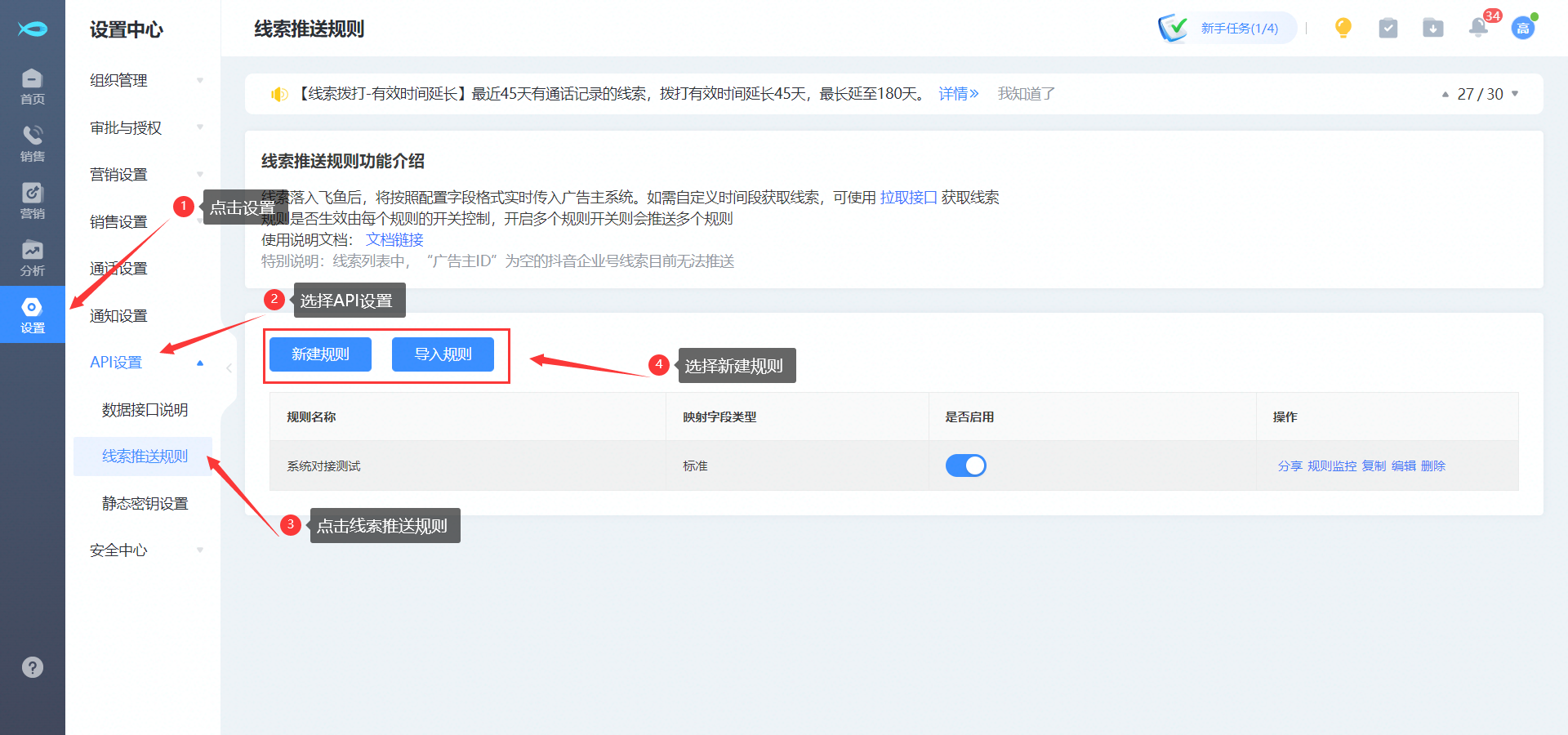Toggle 是否启用 switch for 系统对接测试
This screenshot has height=735, width=1568.
point(966,465)
